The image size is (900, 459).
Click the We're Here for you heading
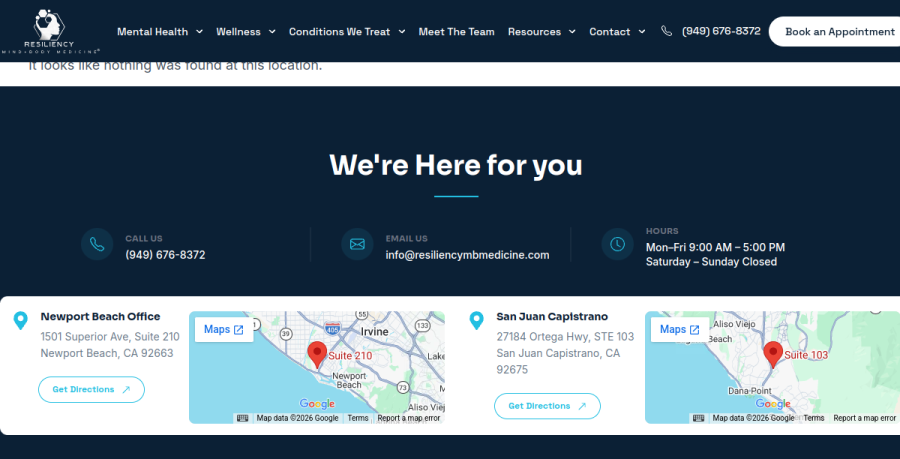(456, 165)
